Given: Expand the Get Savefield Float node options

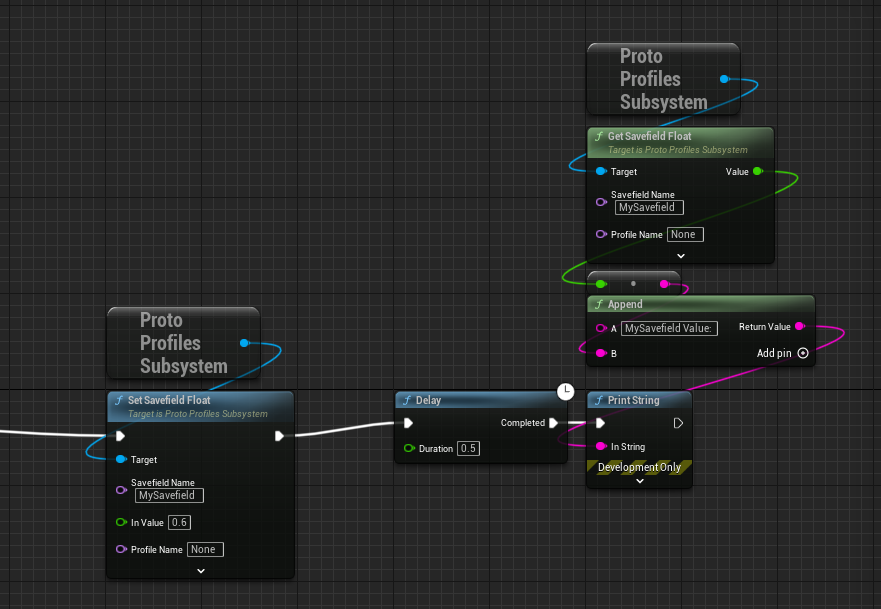Looking at the screenshot, I should (681, 256).
